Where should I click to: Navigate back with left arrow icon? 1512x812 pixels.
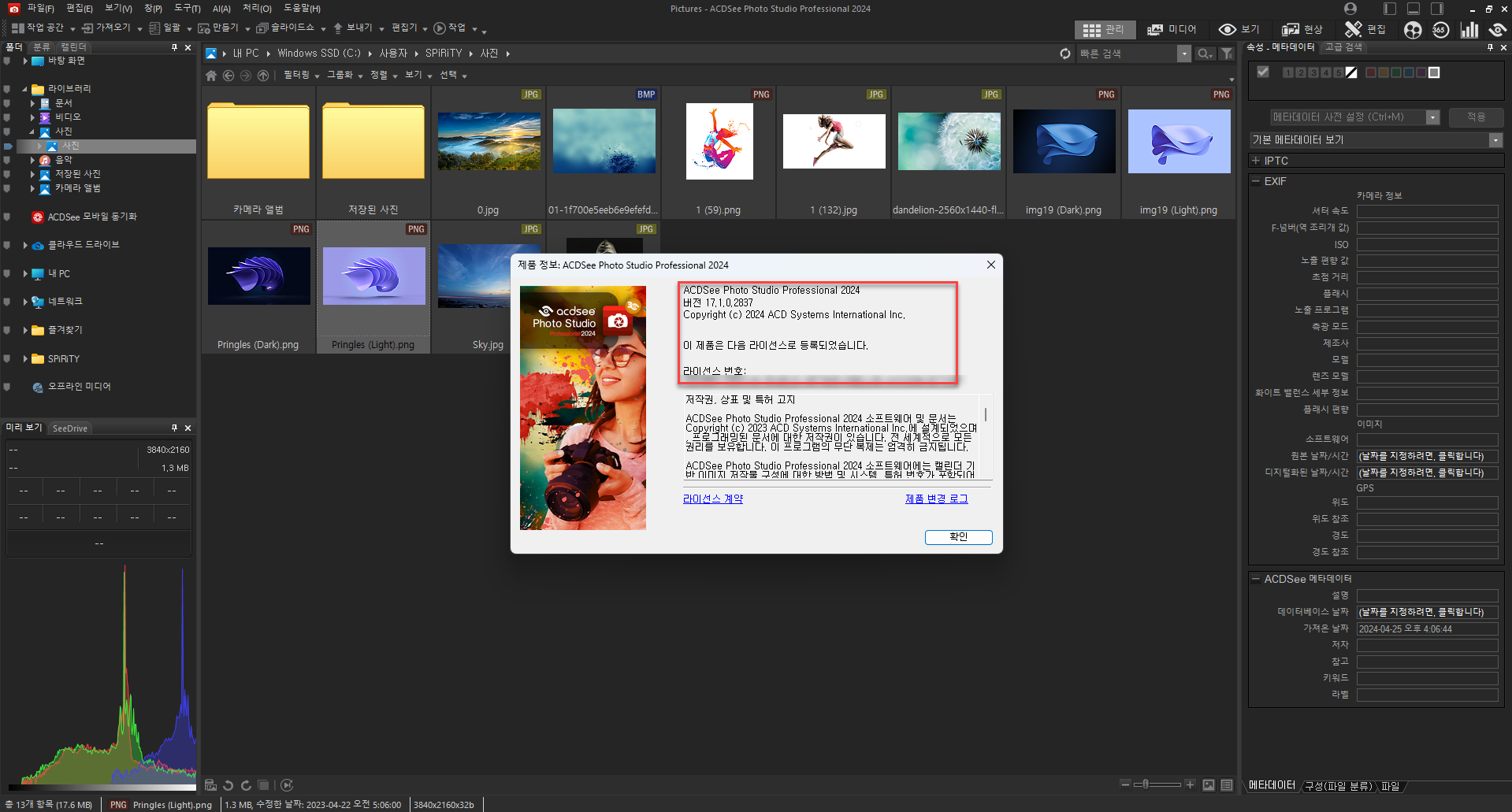point(228,76)
